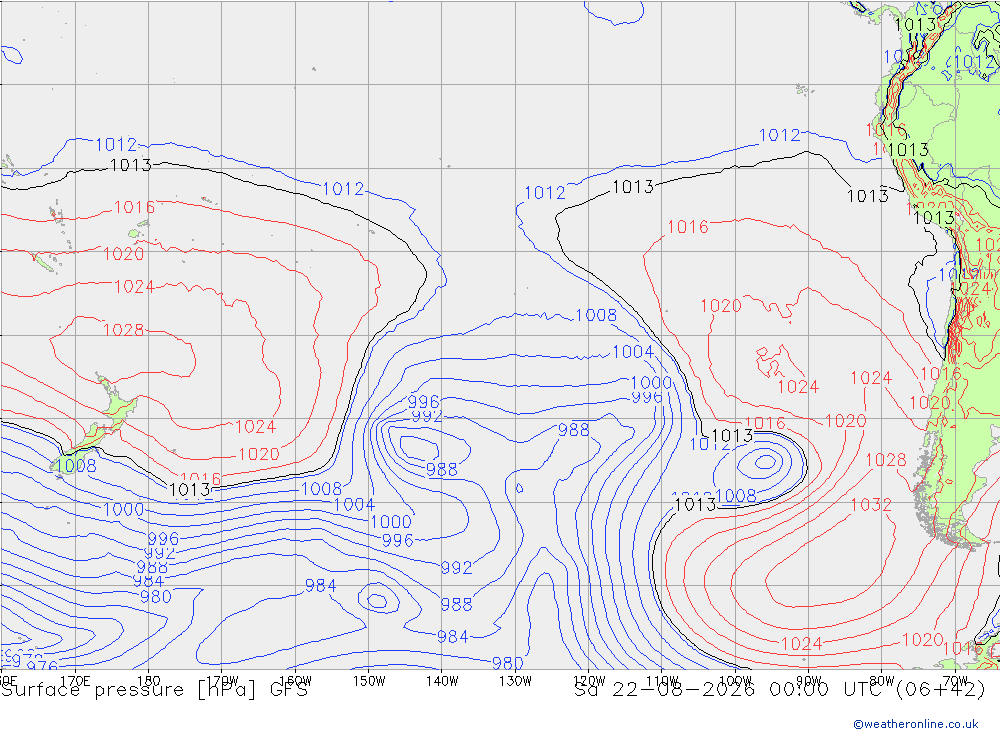
Task: Click the 140W longitude label
Action: (x=442, y=681)
